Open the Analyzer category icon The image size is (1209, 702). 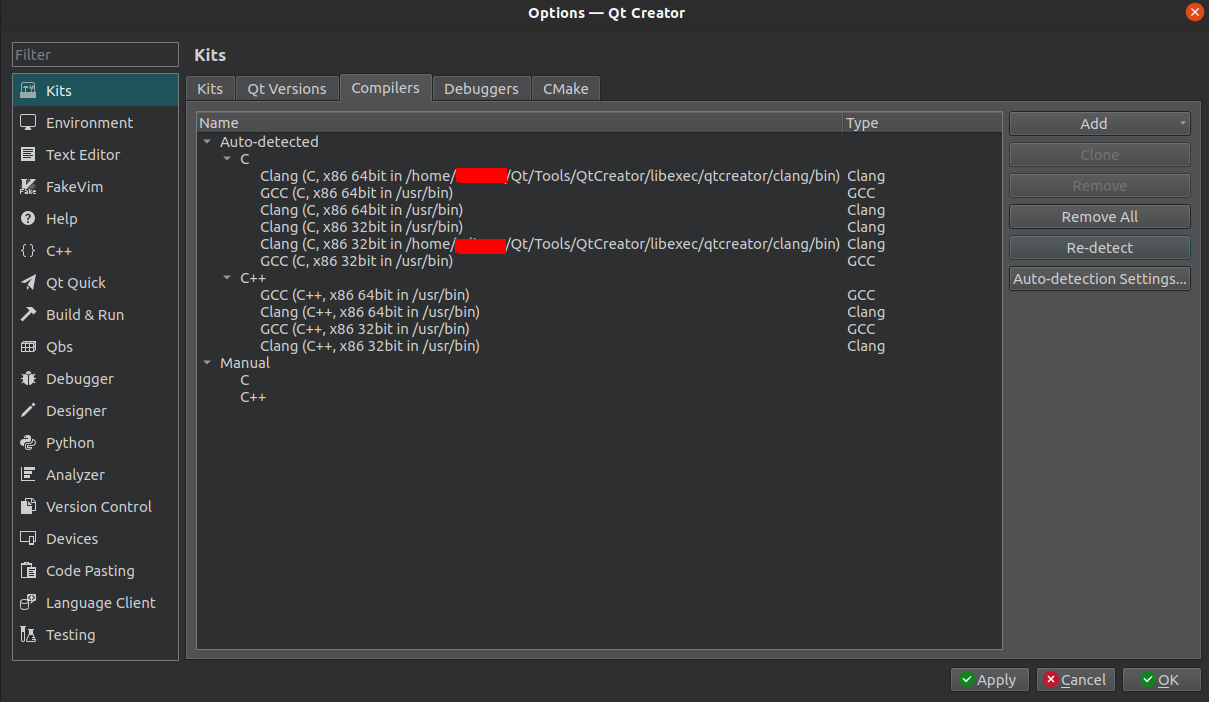tap(28, 475)
